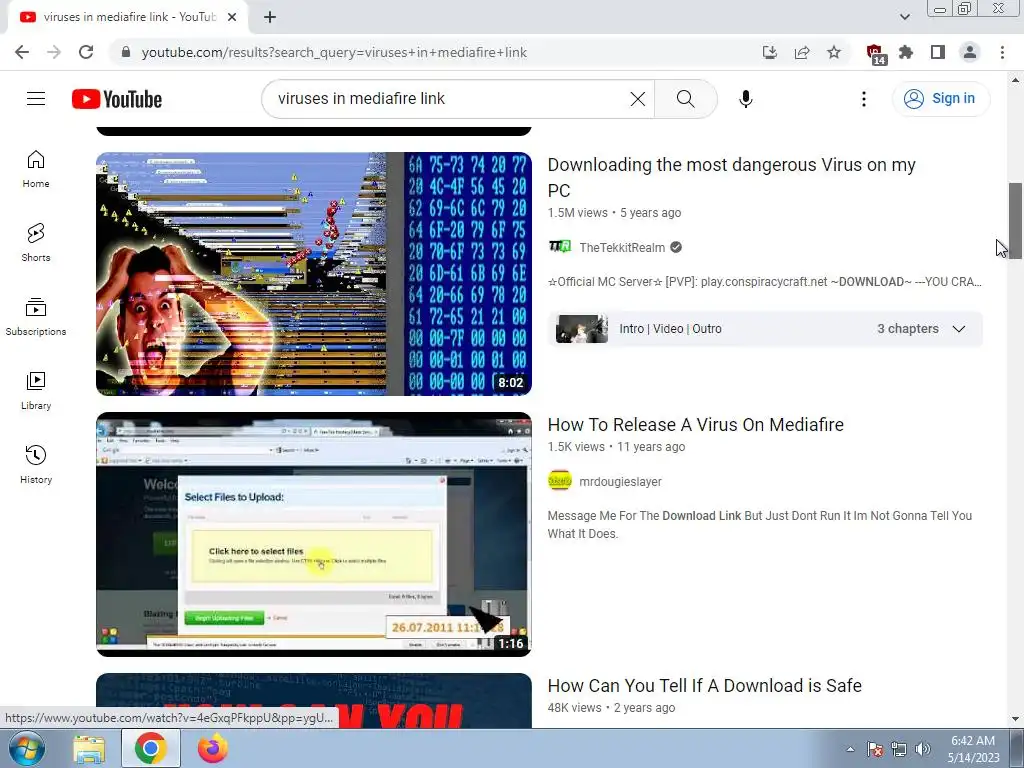Click the scrollbar down arrow

(1015, 719)
